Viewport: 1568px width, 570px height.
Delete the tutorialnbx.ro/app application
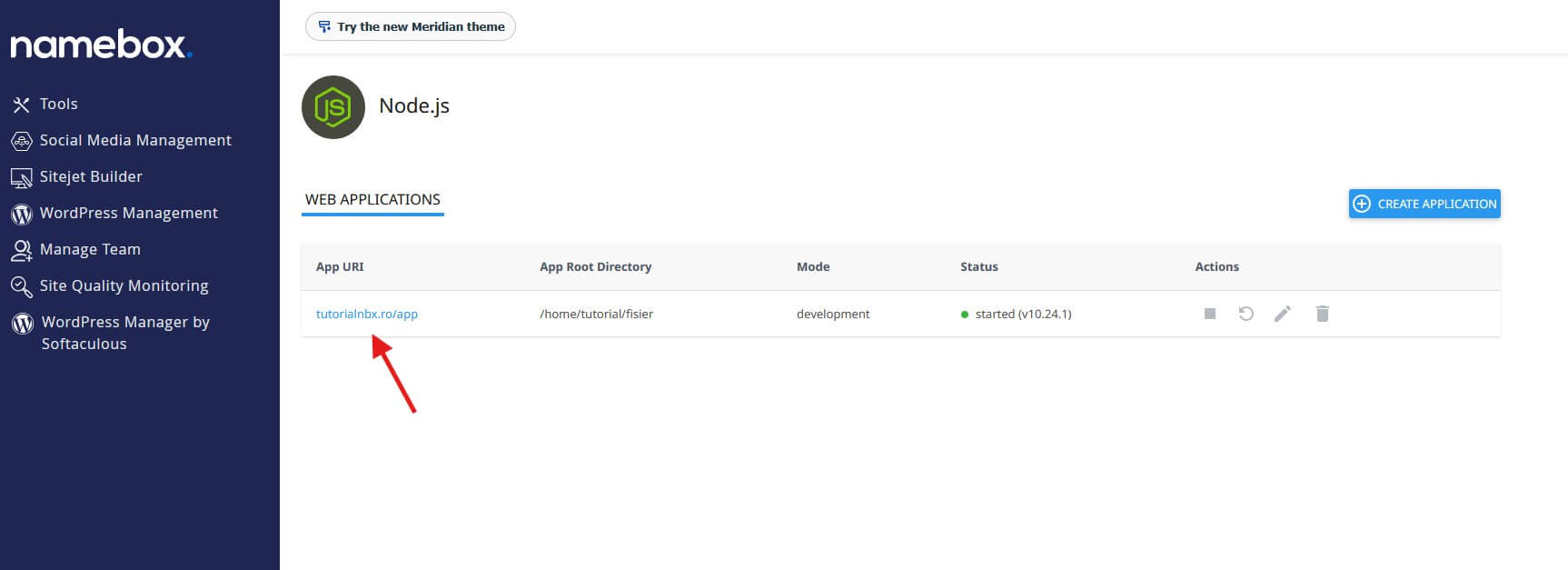1323,314
